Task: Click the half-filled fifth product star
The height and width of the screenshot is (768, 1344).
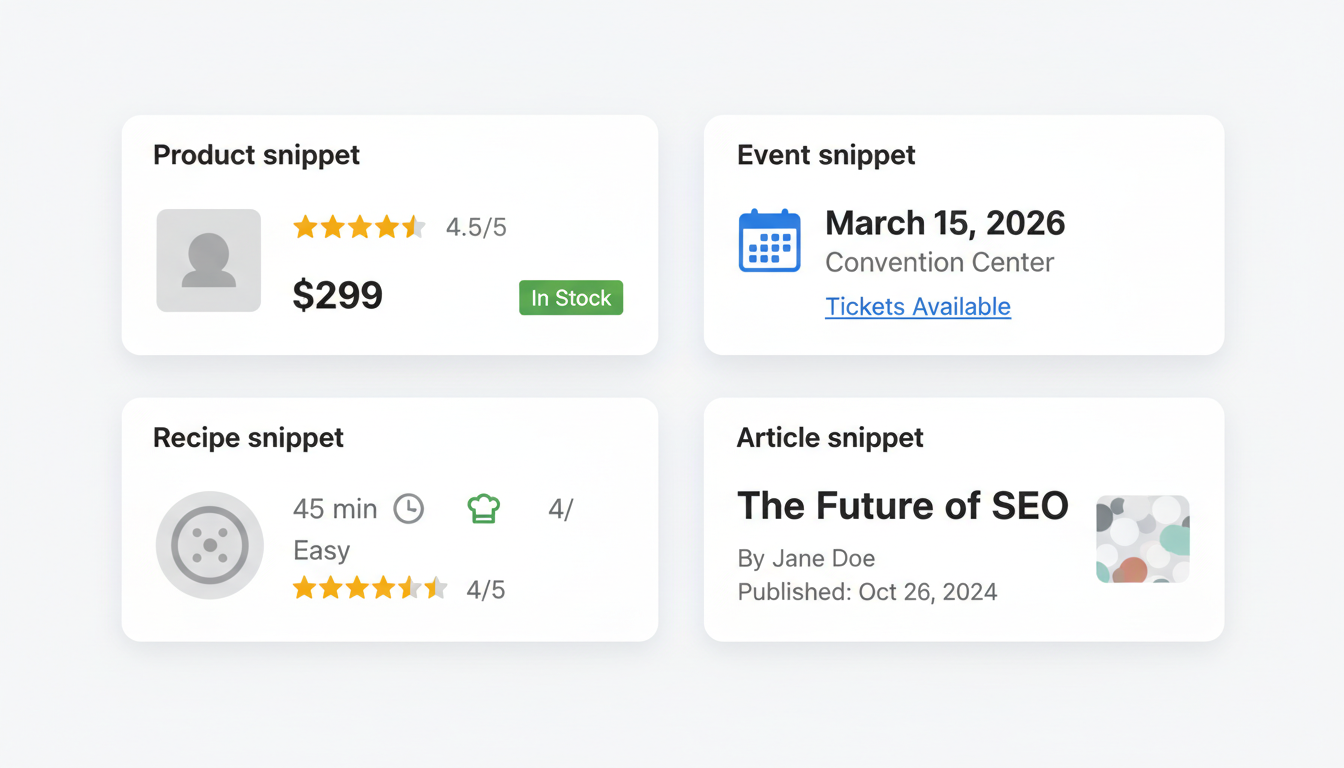Action: [x=415, y=227]
